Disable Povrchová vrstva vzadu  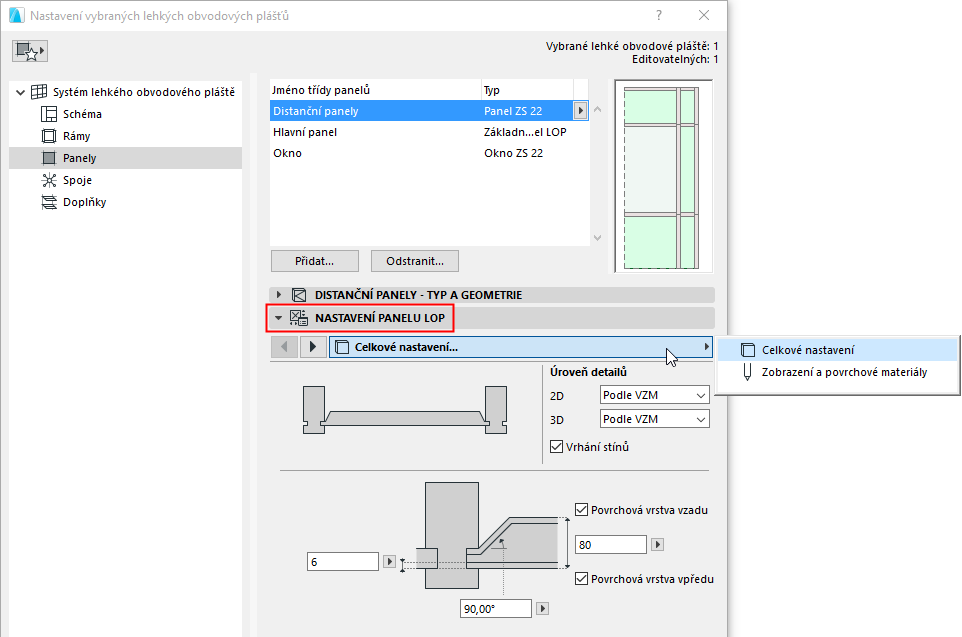[x=580, y=509]
